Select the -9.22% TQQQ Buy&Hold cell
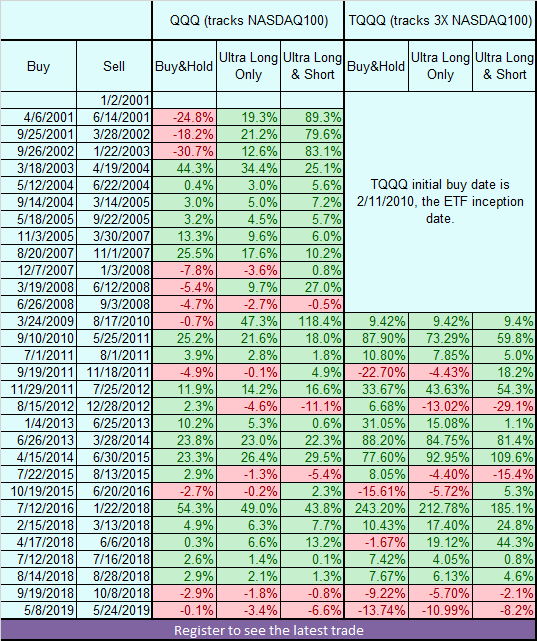 tap(376, 594)
